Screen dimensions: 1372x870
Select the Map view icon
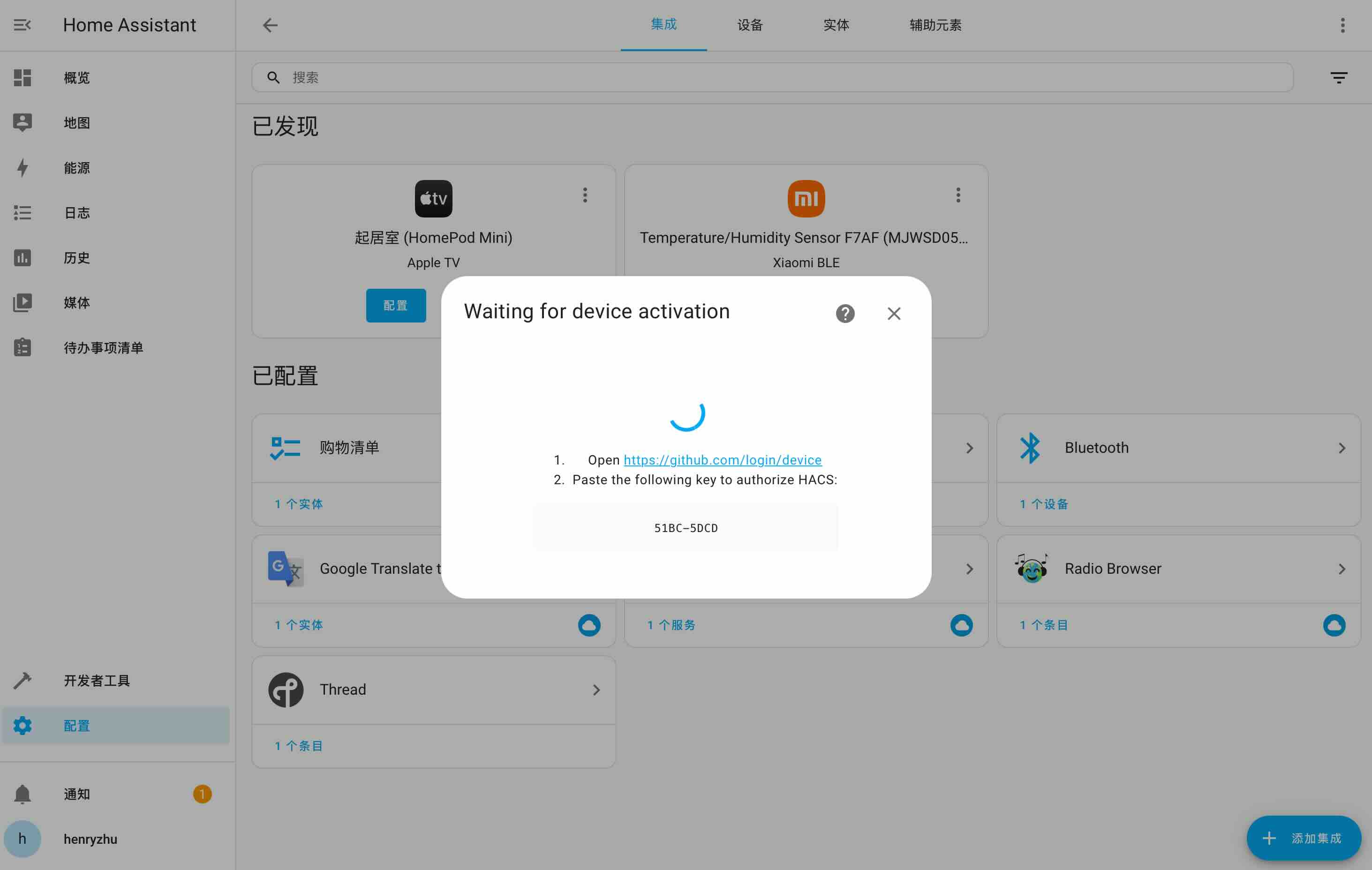22,123
